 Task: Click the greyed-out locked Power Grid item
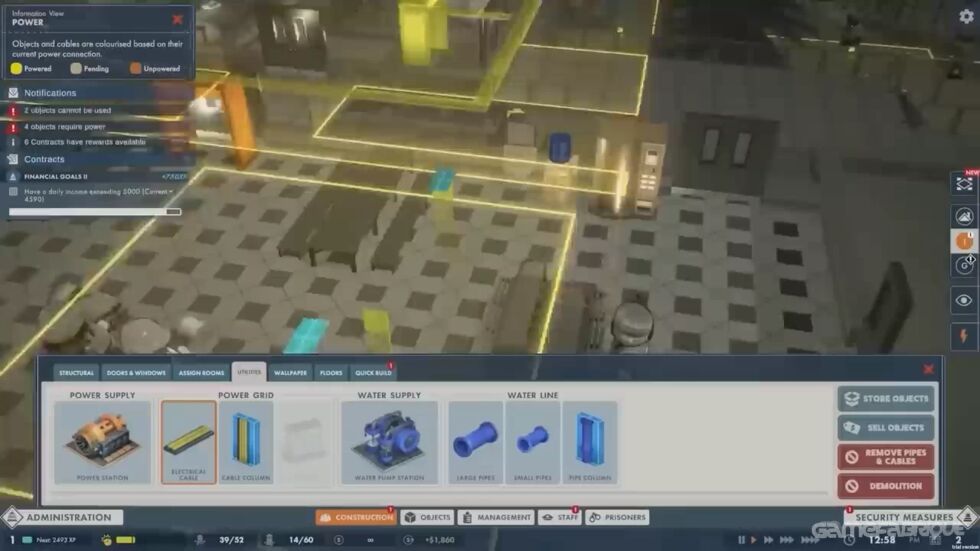pyautogui.click(x=304, y=442)
